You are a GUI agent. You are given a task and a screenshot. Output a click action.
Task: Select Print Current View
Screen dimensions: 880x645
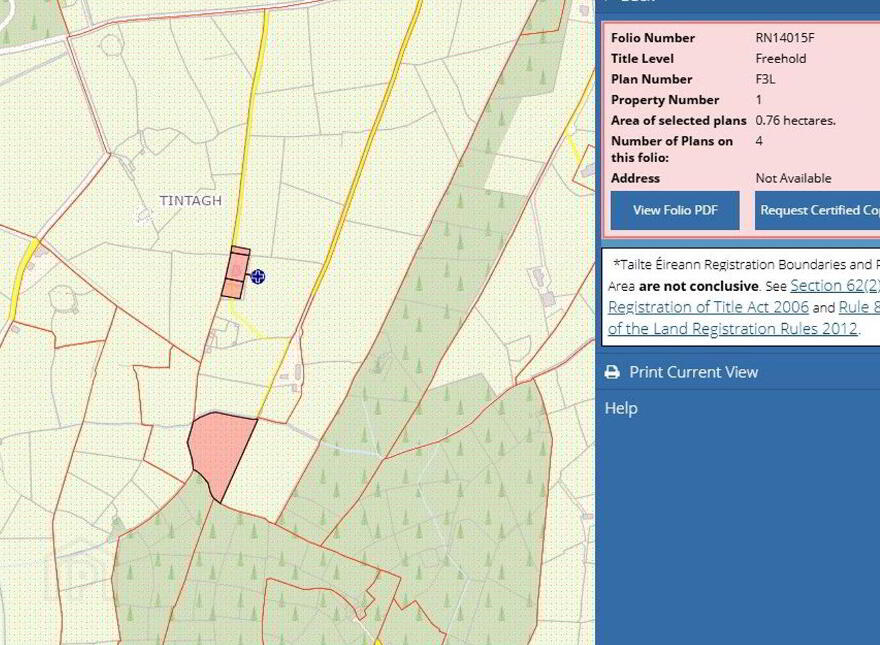click(681, 372)
